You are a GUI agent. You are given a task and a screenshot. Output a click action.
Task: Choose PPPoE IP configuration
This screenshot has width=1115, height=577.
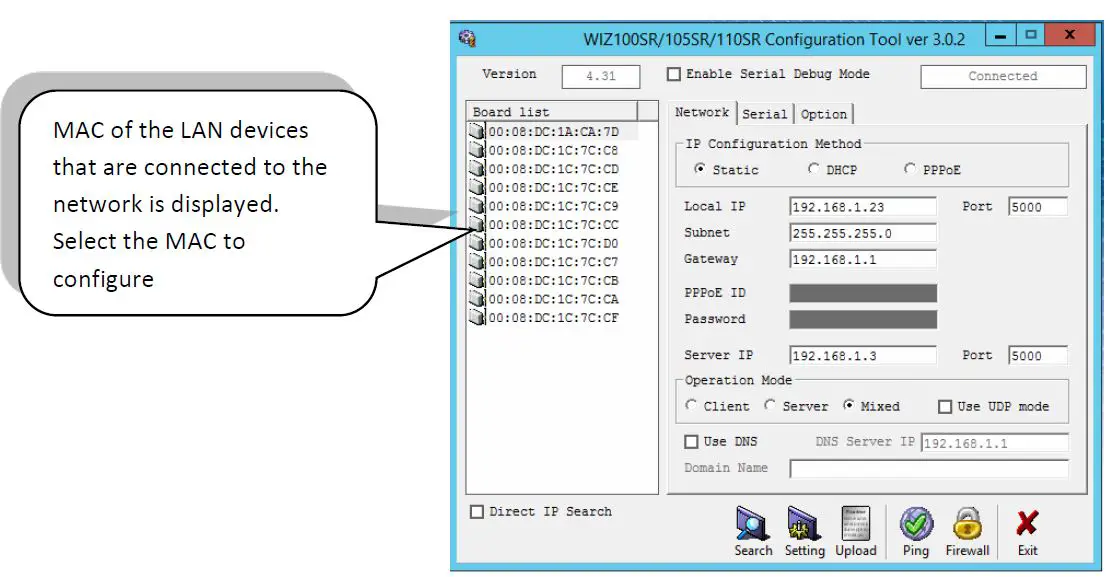click(909, 169)
